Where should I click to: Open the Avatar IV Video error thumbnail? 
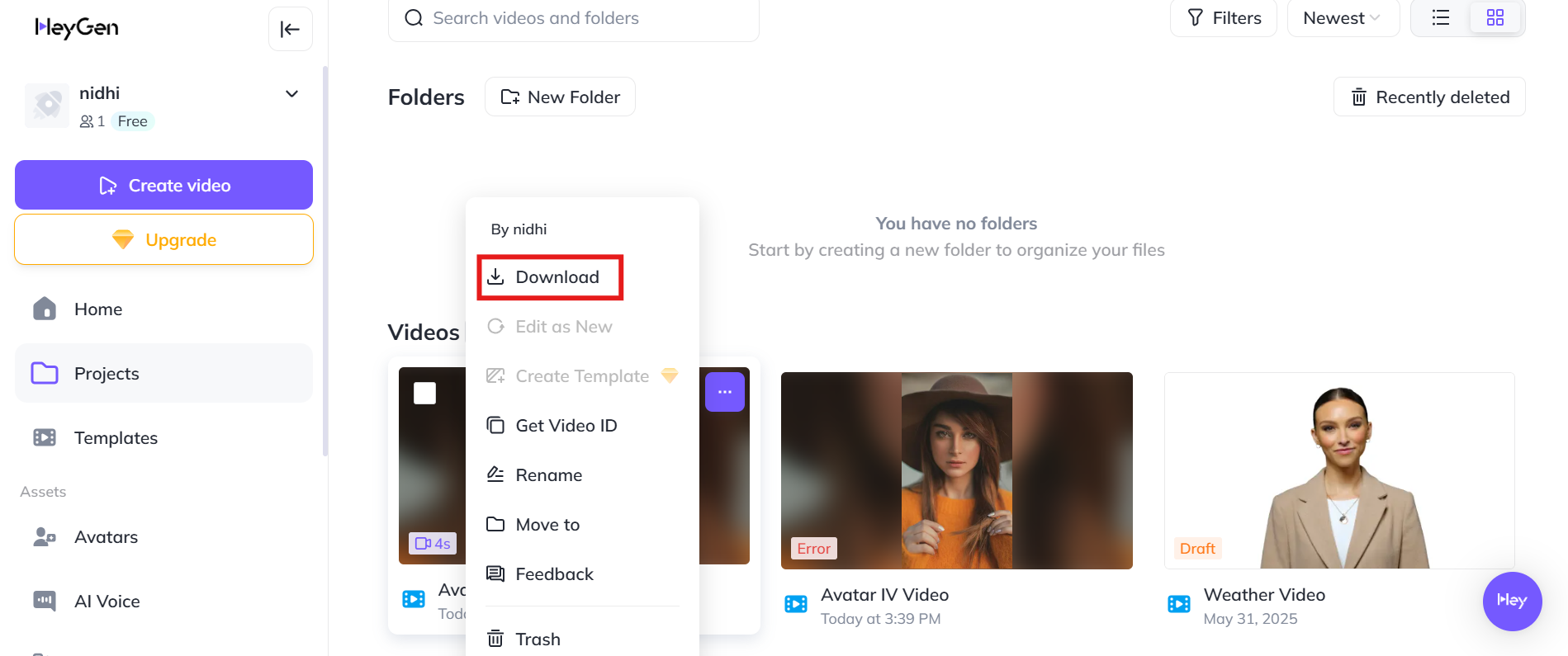(x=956, y=470)
